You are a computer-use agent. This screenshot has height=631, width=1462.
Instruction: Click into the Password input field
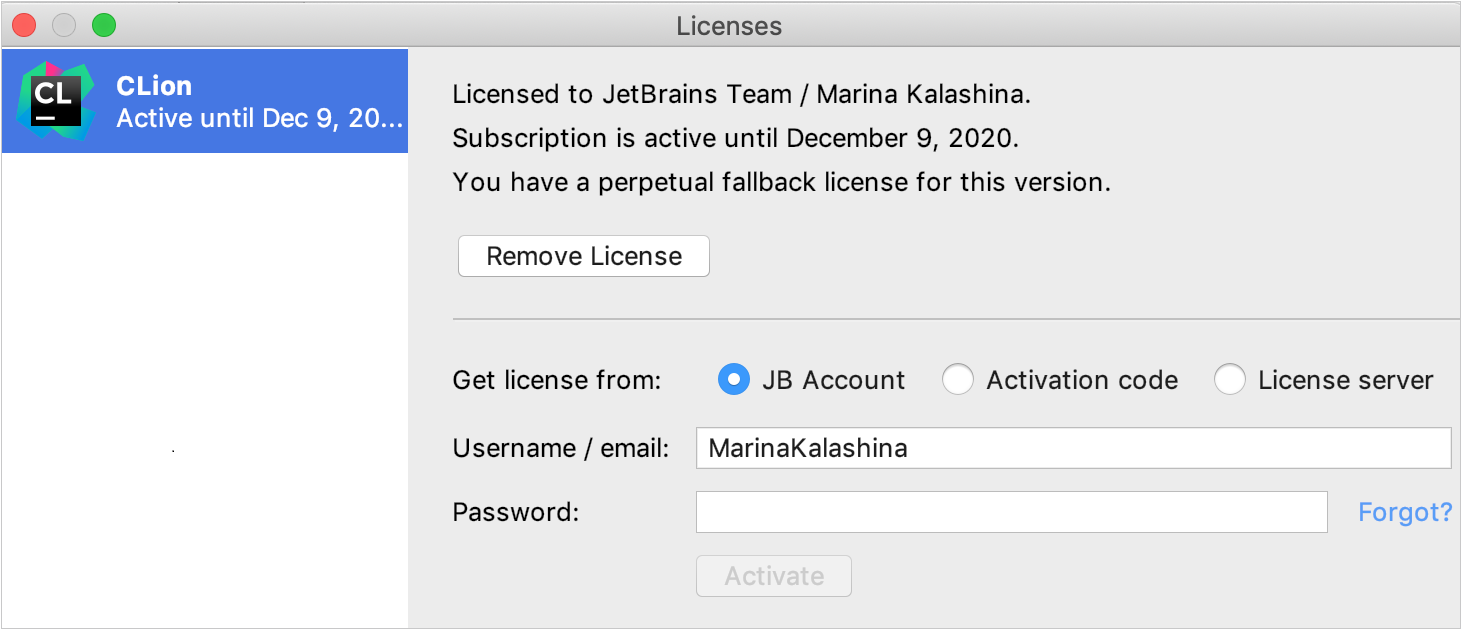(x=1011, y=512)
